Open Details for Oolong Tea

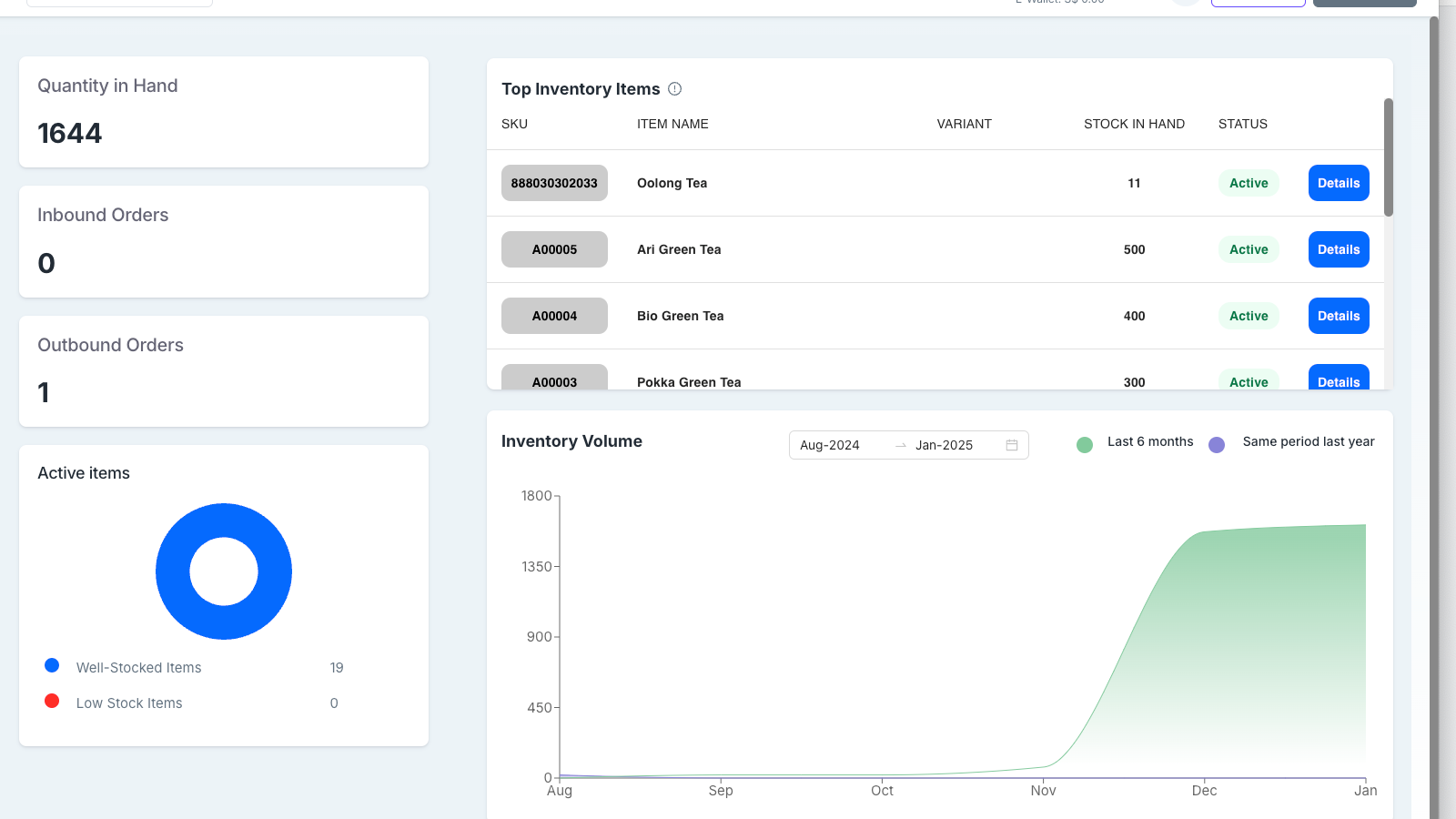1338,183
